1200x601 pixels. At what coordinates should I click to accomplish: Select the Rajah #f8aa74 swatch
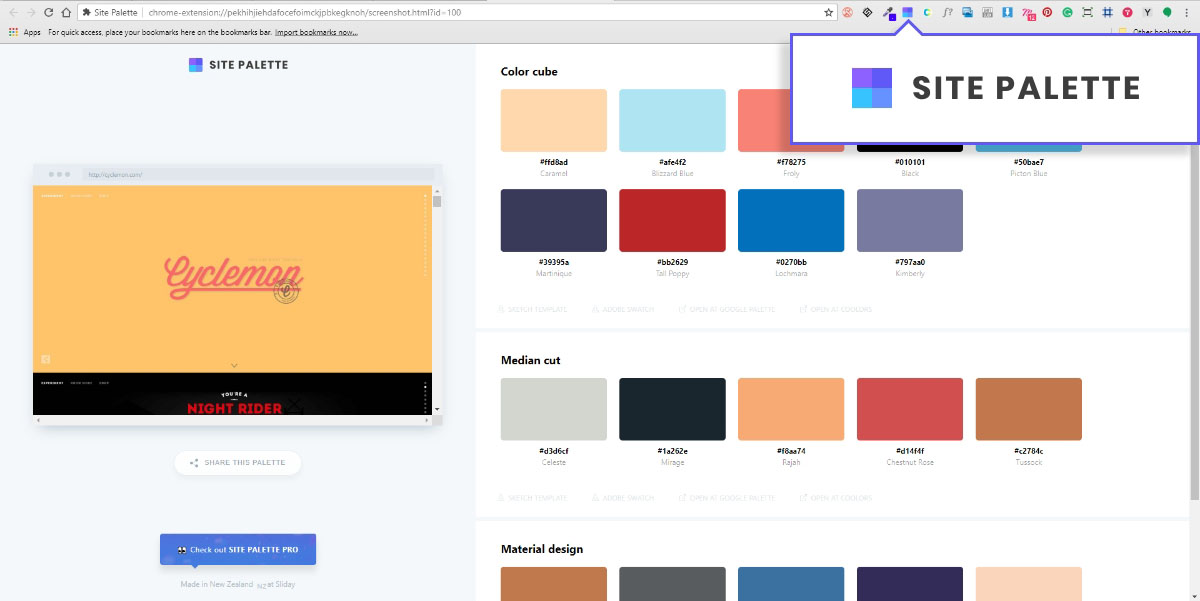(791, 409)
